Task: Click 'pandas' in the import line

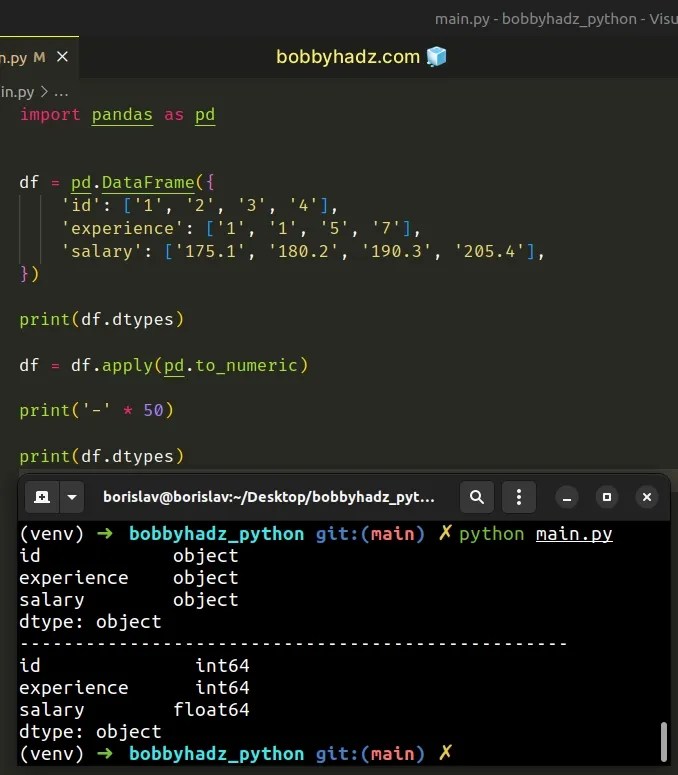Action: pyautogui.click(x=122, y=115)
